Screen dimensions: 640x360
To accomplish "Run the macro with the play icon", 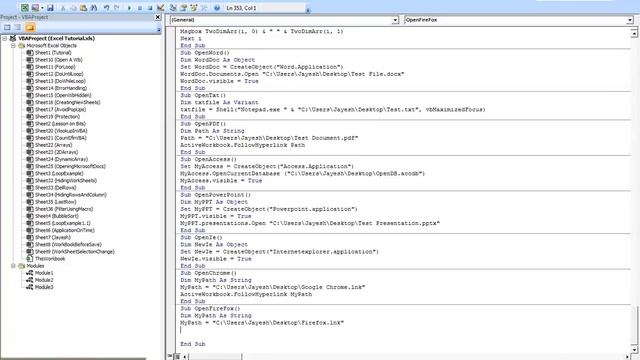I will pyautogui.click(x=129, y=8).
